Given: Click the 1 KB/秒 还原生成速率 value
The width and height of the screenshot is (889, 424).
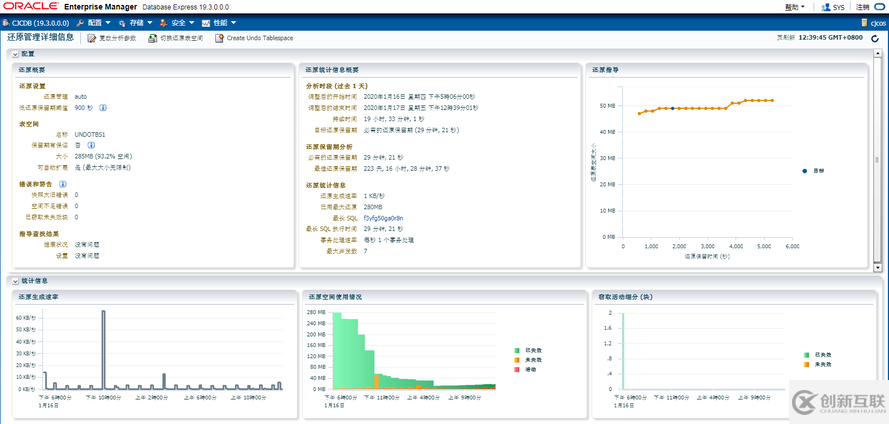Looking at the screenshot, I should tap(375, 196).
